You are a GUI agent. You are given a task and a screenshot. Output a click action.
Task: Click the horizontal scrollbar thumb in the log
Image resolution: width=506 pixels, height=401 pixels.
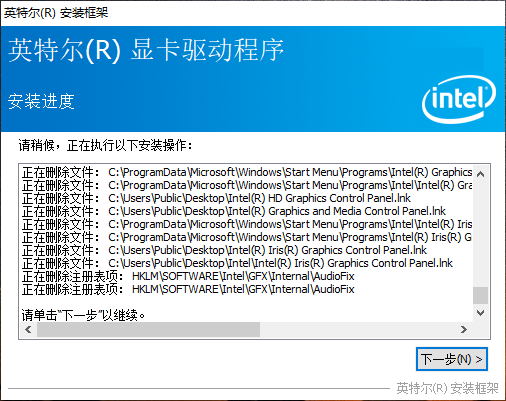click(x=148, y=330)
